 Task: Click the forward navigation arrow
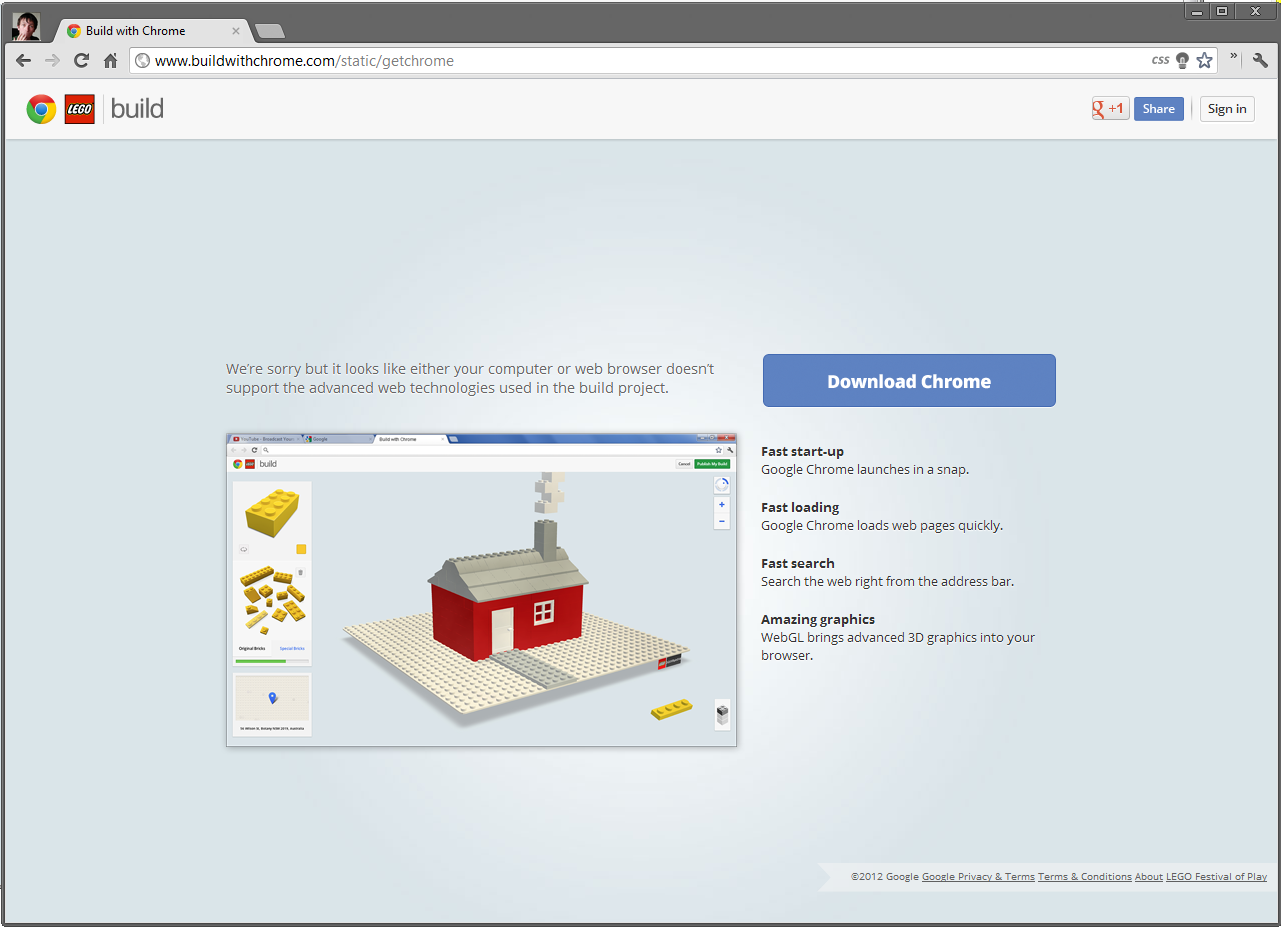[x=53, y=61]
